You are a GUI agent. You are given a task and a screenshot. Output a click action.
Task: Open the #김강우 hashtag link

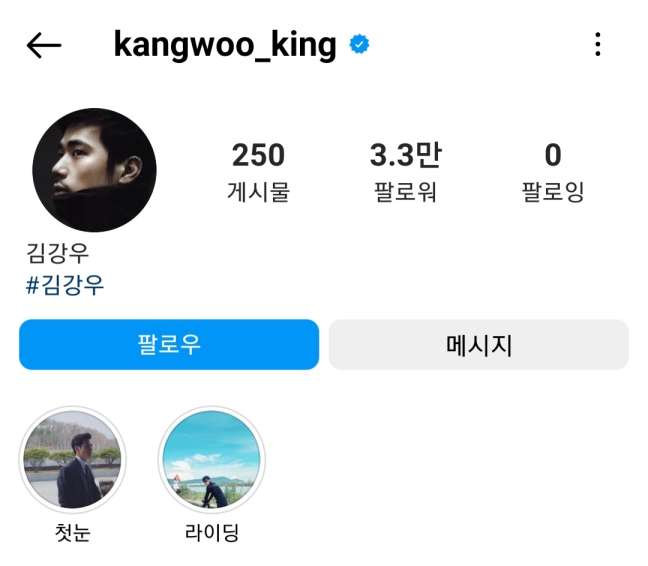pyautogui.click(x=65, y=285)
